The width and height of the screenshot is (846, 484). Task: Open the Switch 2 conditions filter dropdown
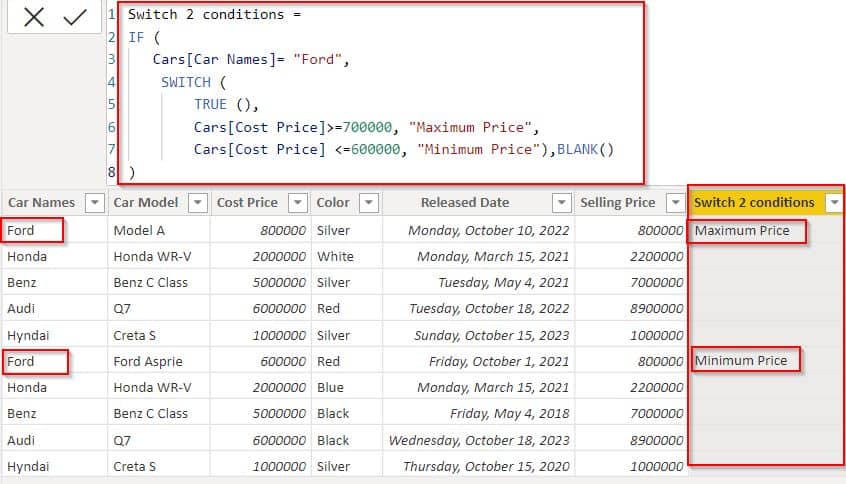[834, 203]
